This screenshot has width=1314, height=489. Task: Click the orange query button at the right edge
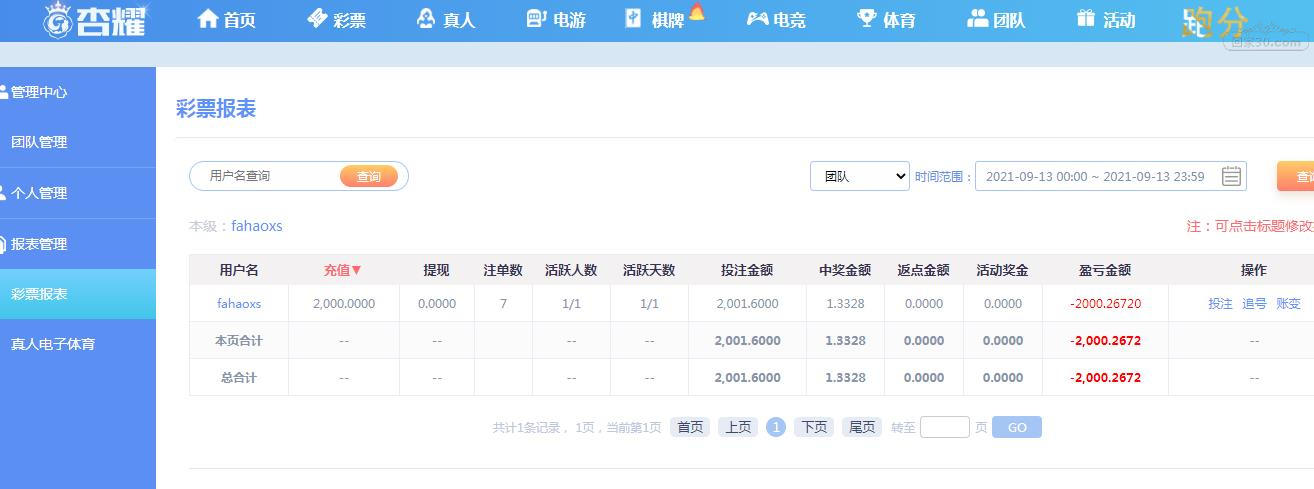(x=1296, y=176)
